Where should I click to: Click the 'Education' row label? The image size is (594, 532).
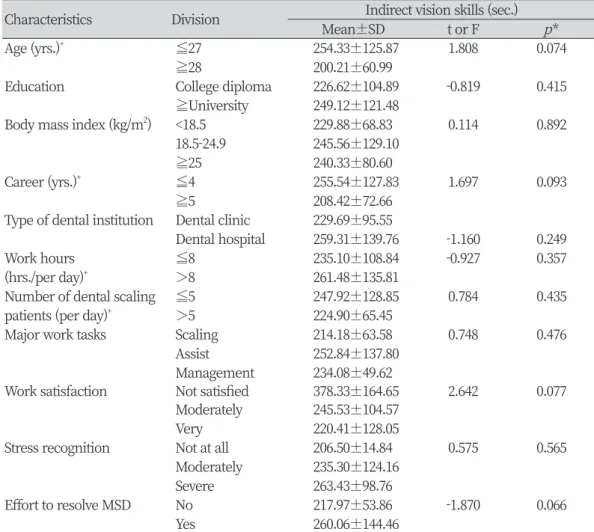[x=34, y=87]
